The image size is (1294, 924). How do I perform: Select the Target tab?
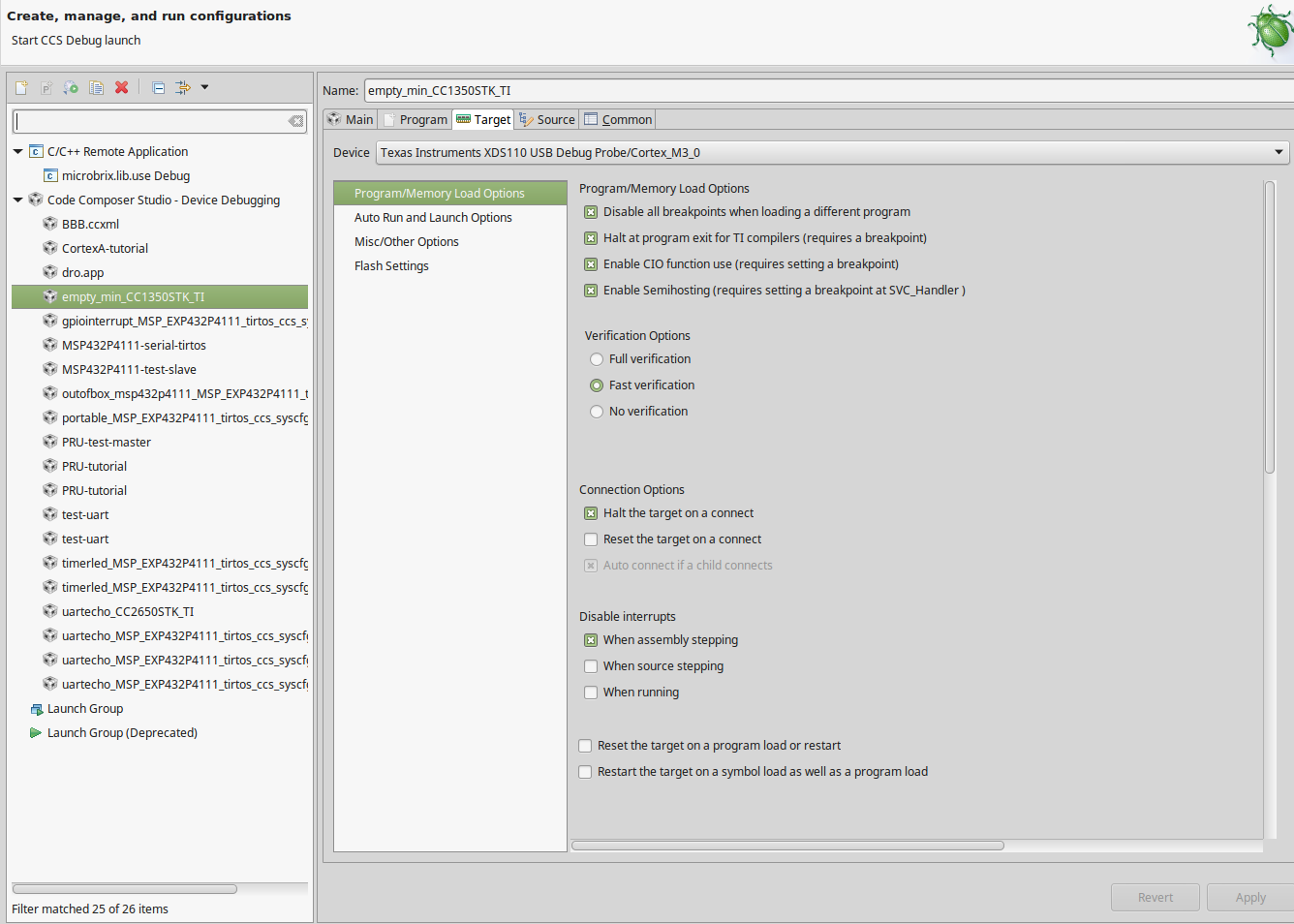click(x=483, y=119)
